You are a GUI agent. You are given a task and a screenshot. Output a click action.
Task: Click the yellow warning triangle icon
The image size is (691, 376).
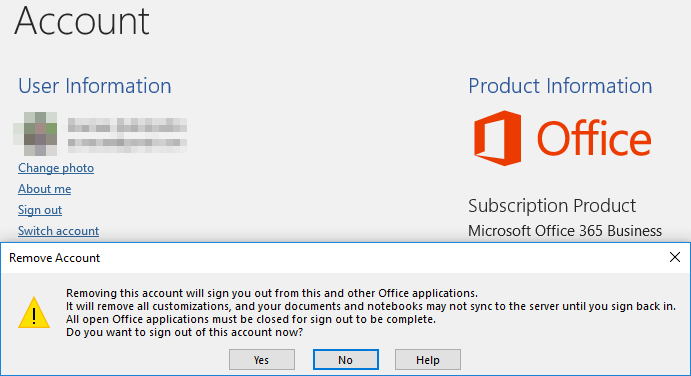point(34,313)
